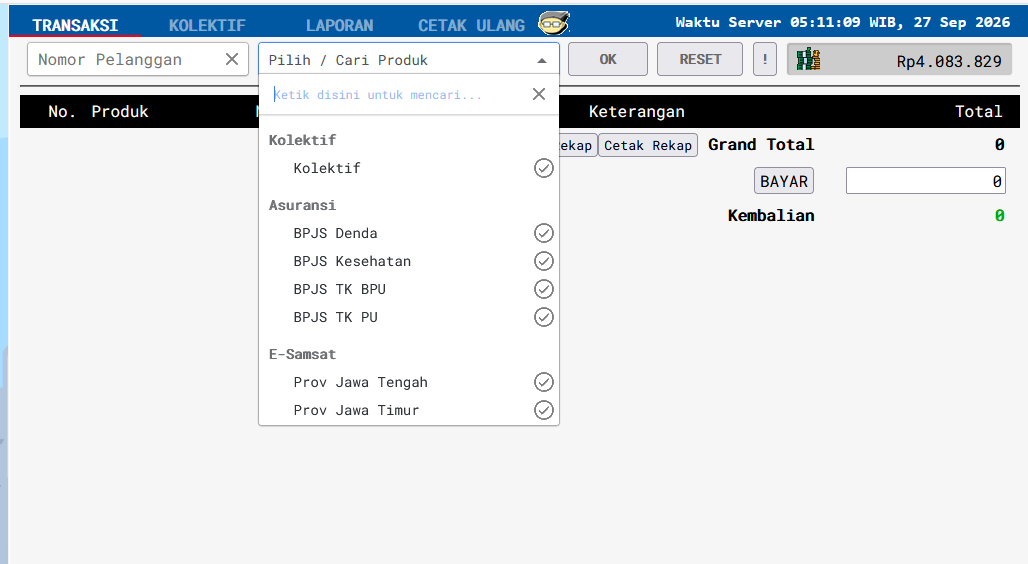Image resolution: width=1028 pixels, height=564 pixels.
Task: Toggle the check circle beside Kolektif
Action: (544, 169)
